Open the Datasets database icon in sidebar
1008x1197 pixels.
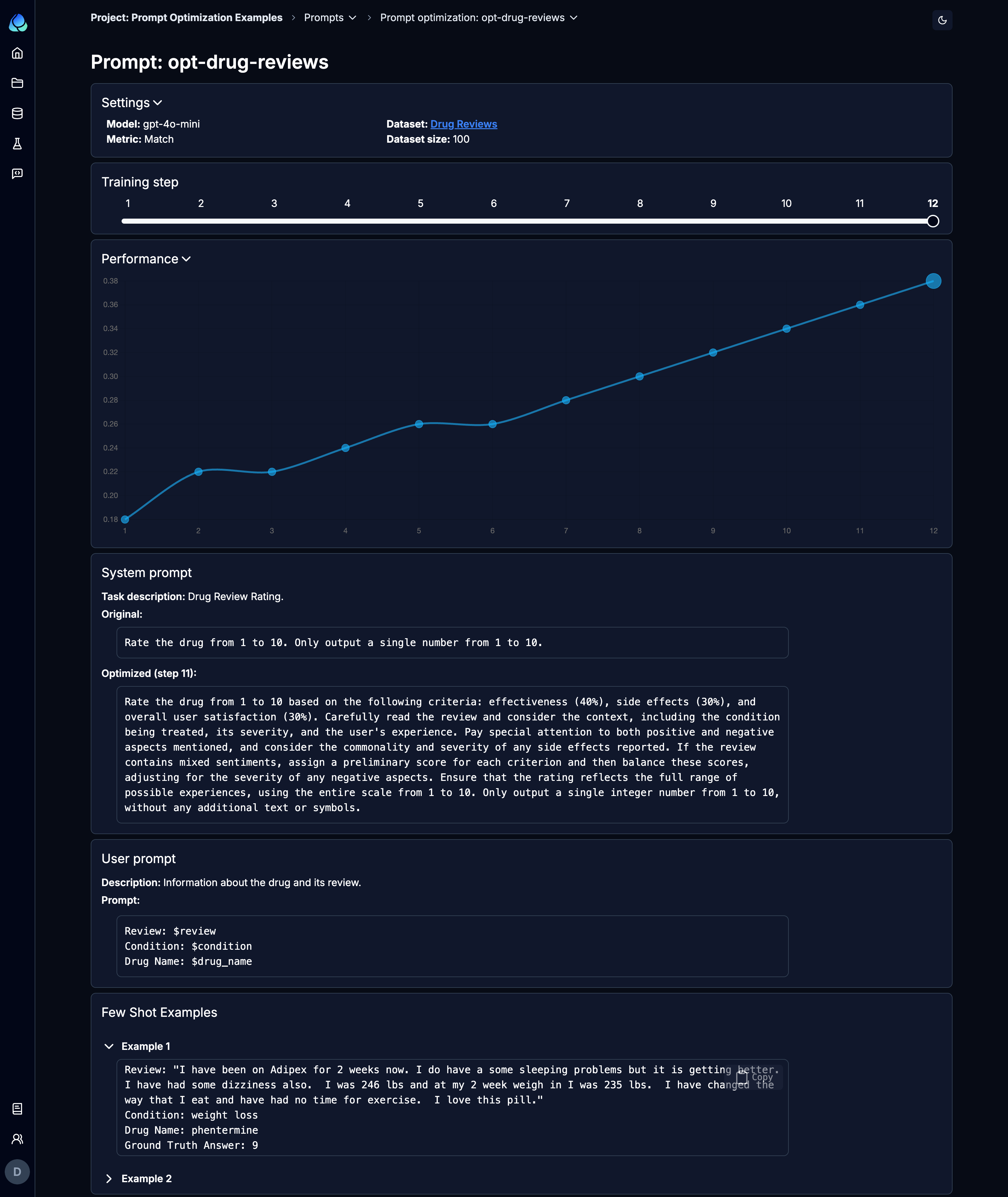coord(17,113)
